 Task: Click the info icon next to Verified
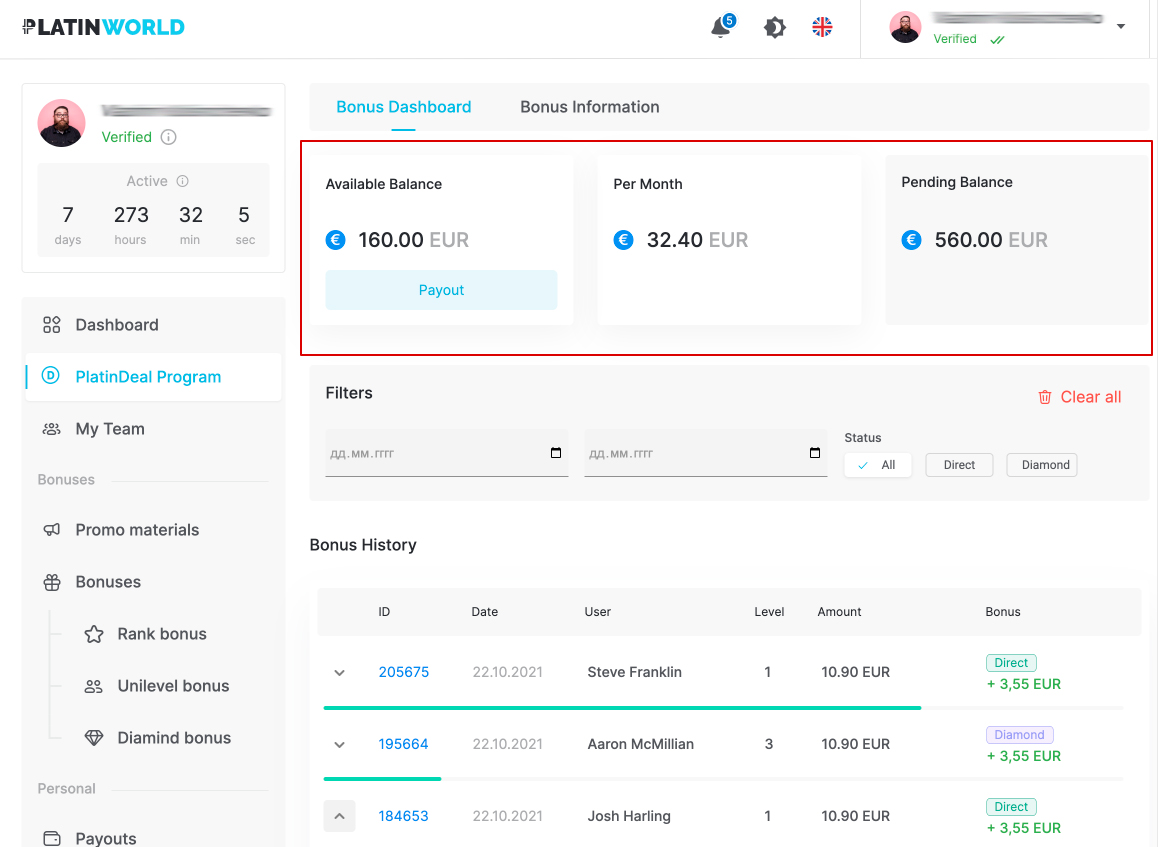[169, 137]
